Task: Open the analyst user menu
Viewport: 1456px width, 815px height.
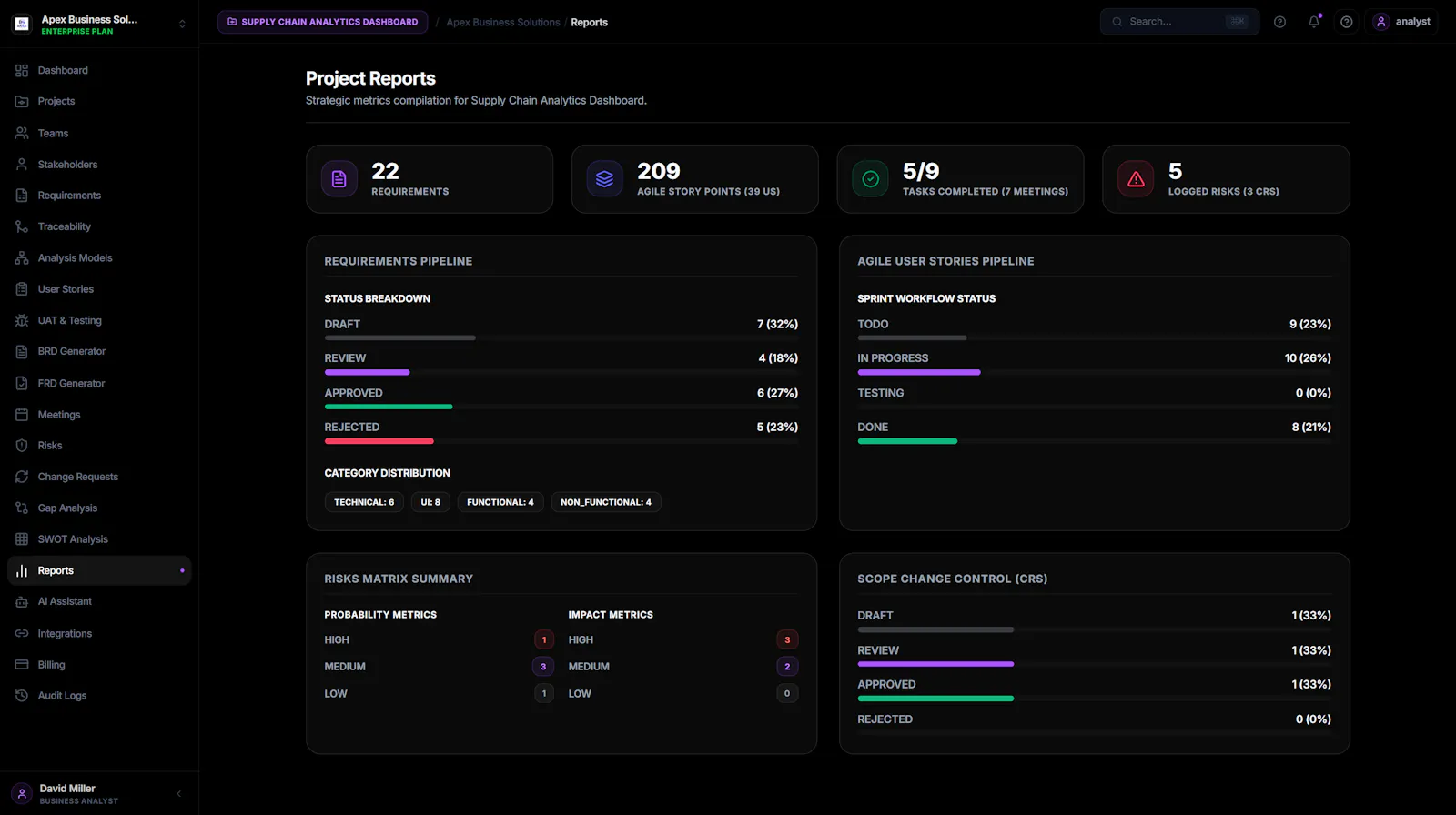Action: click(x=1401, y=22)
